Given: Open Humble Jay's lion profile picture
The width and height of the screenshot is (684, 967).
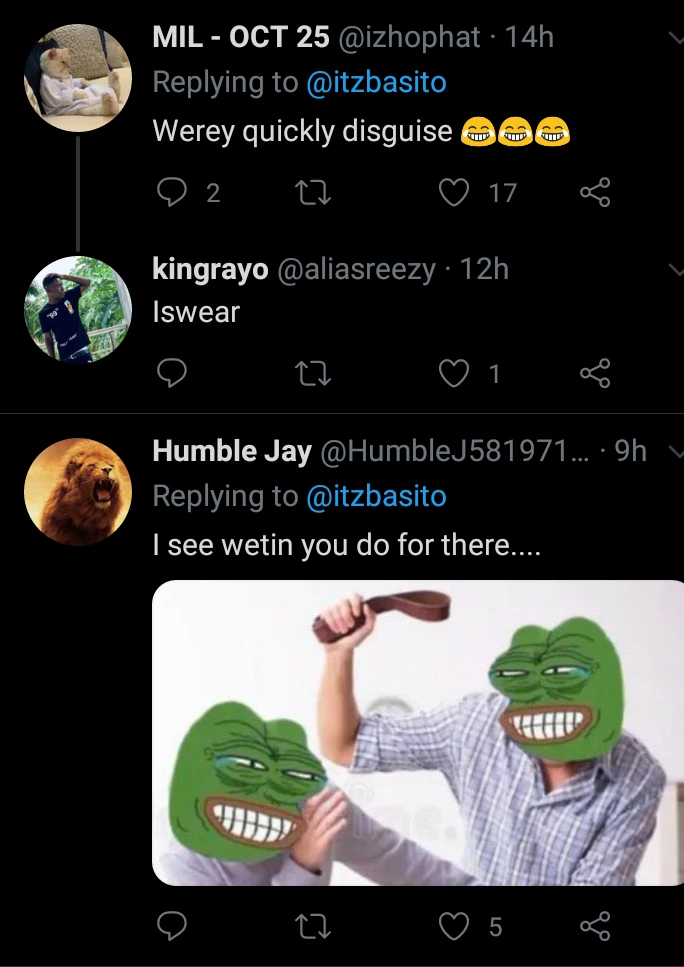Looking at the screenshot, I should click(78, 492).
